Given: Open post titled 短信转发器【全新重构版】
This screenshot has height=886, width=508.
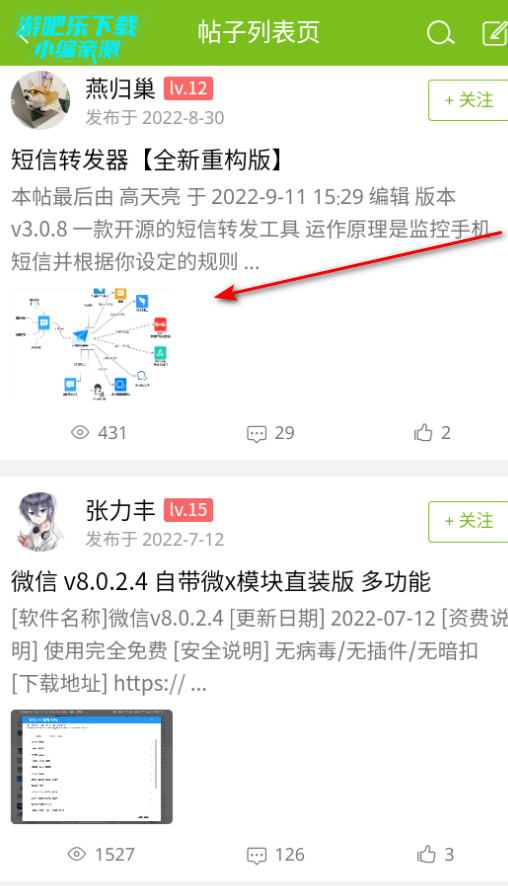Looking at the screenshot, I should (147, 160).
